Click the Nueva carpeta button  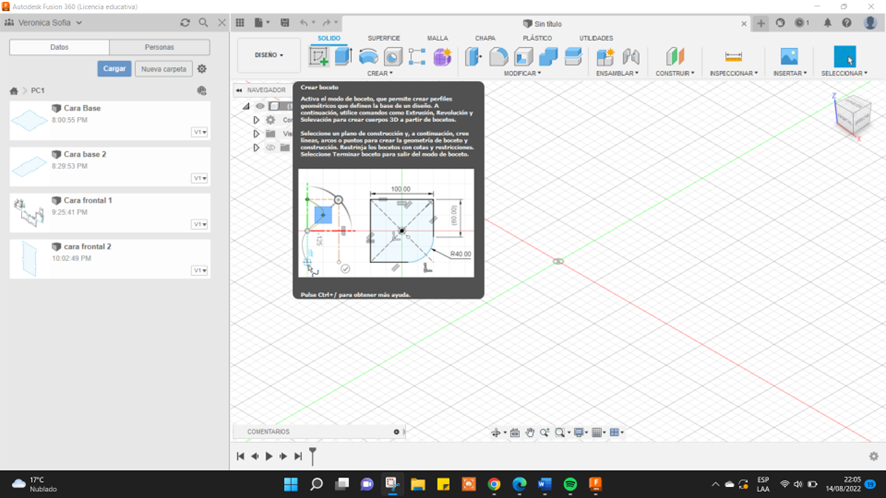tap(163, 68)
